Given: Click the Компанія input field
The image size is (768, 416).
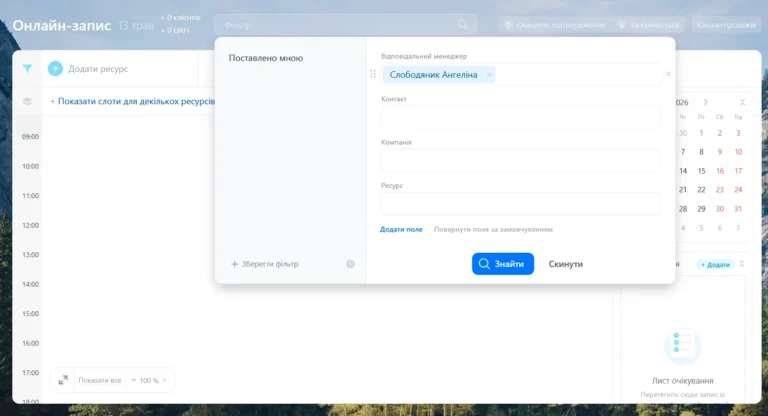Looking at the screenshot, I should click(x=520, y=160).
